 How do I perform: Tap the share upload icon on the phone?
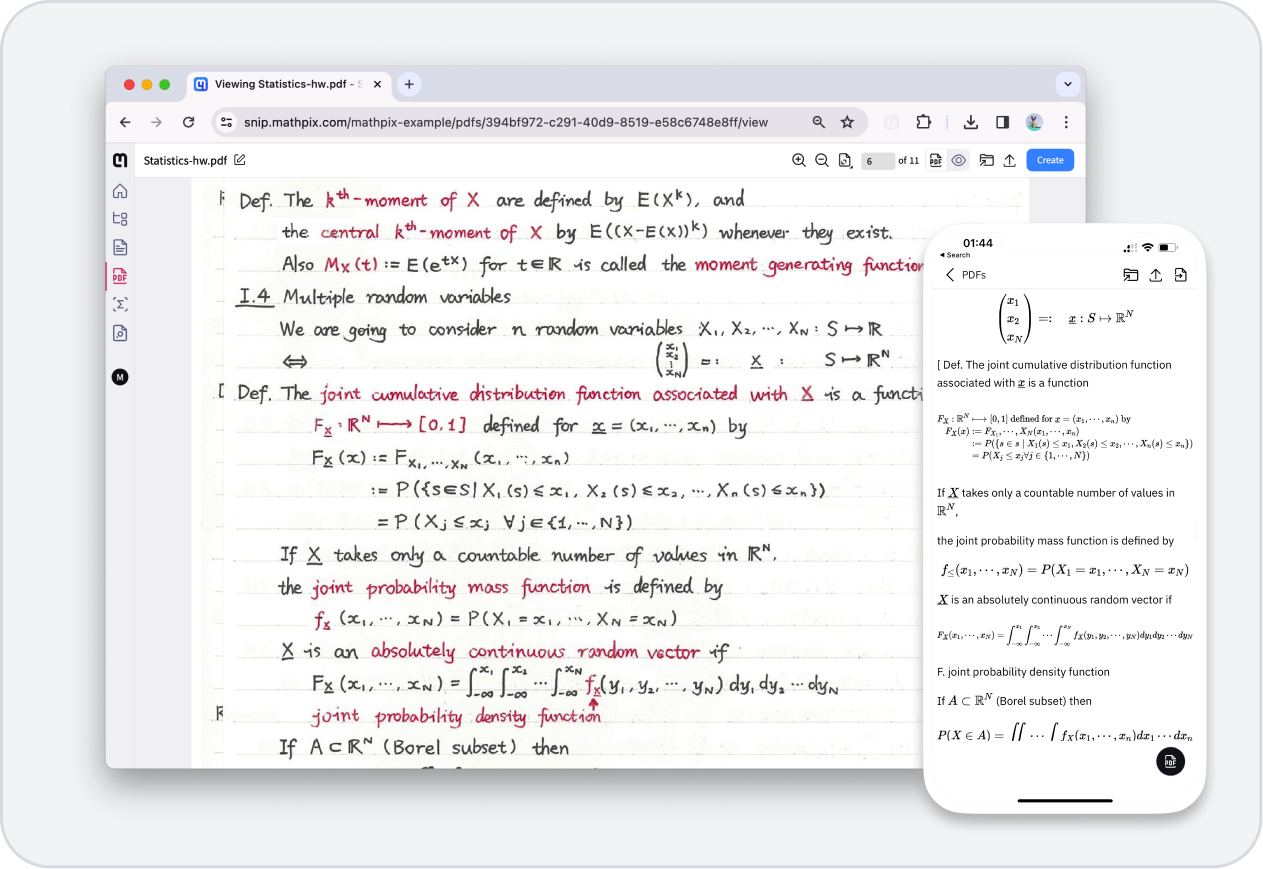(1155, 275)
